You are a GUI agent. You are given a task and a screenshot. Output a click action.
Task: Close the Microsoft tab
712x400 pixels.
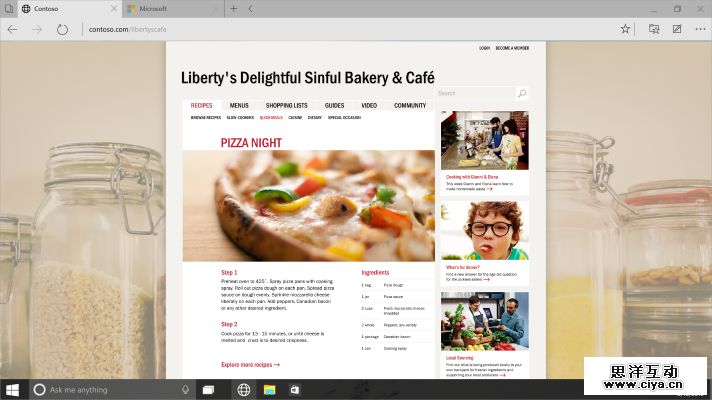point(216,9)
